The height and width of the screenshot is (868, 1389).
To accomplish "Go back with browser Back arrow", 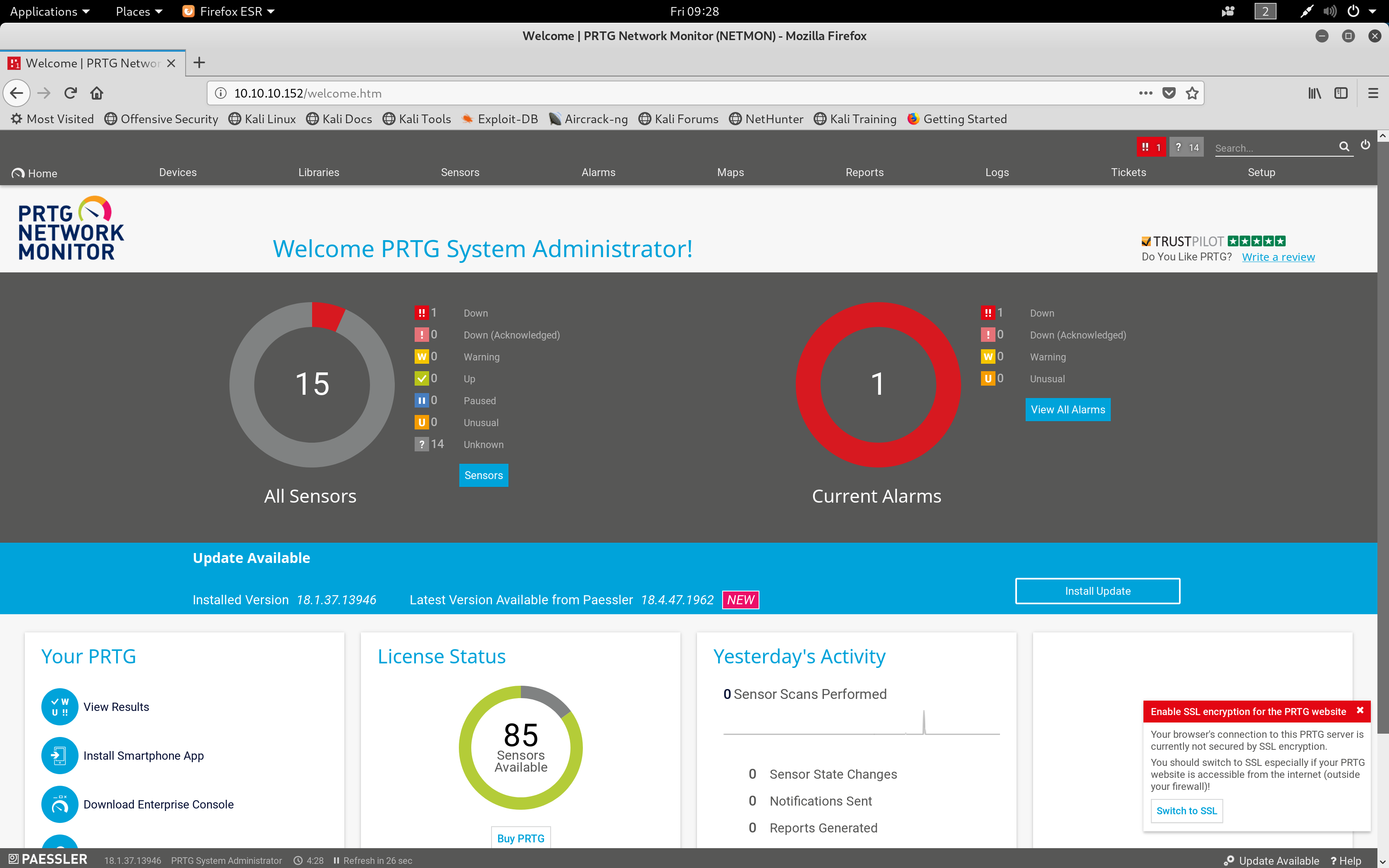I will point(17,93).
